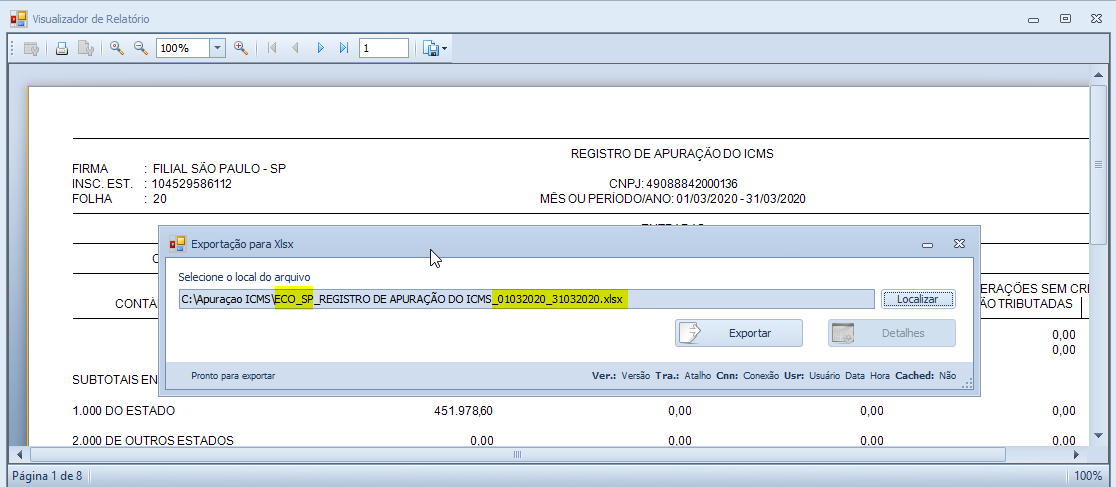Go to the first report page
Viewport: 1116px width, 487px height.
(272, 48)
